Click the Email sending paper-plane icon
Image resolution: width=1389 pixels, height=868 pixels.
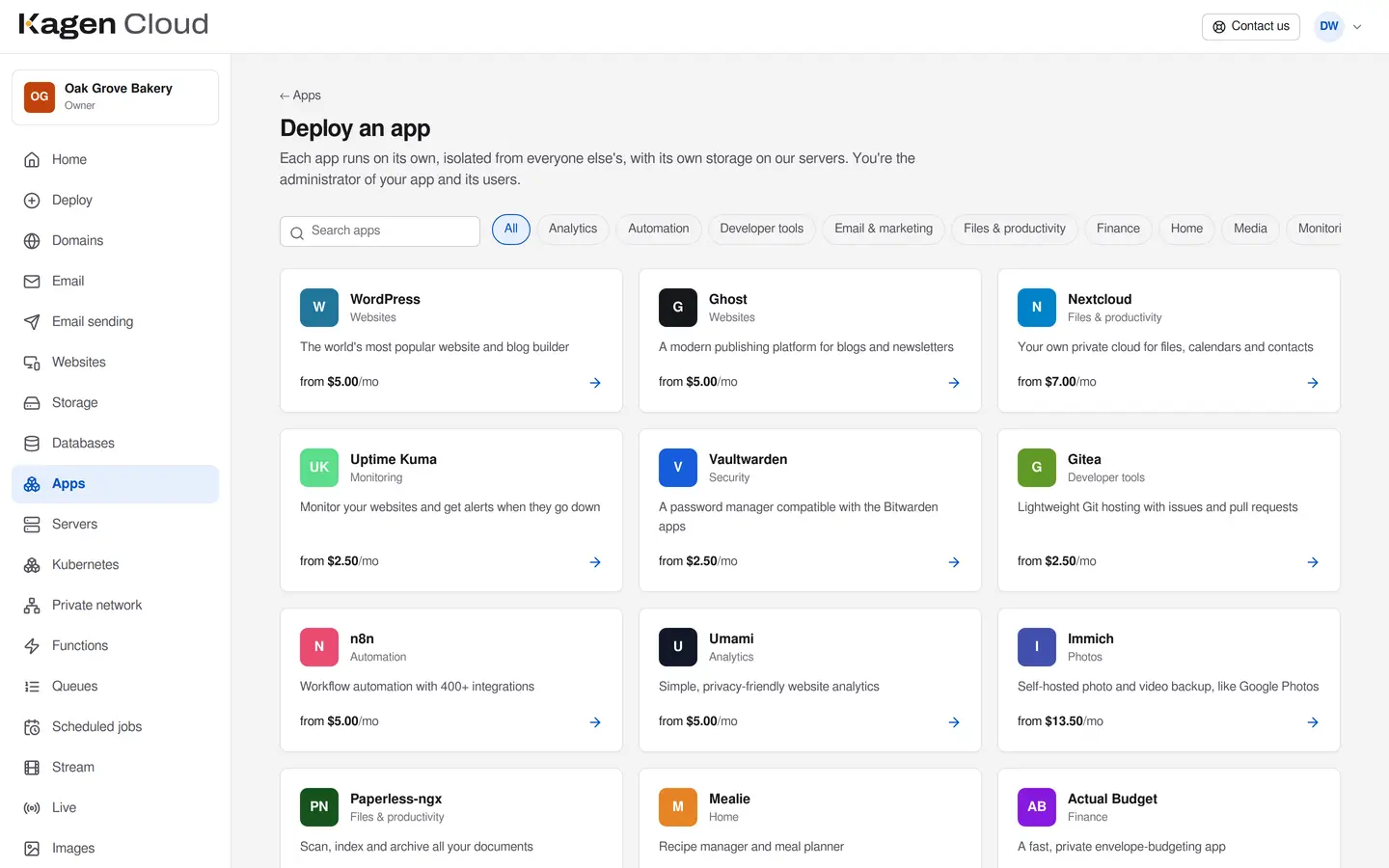tap(32, 322)
